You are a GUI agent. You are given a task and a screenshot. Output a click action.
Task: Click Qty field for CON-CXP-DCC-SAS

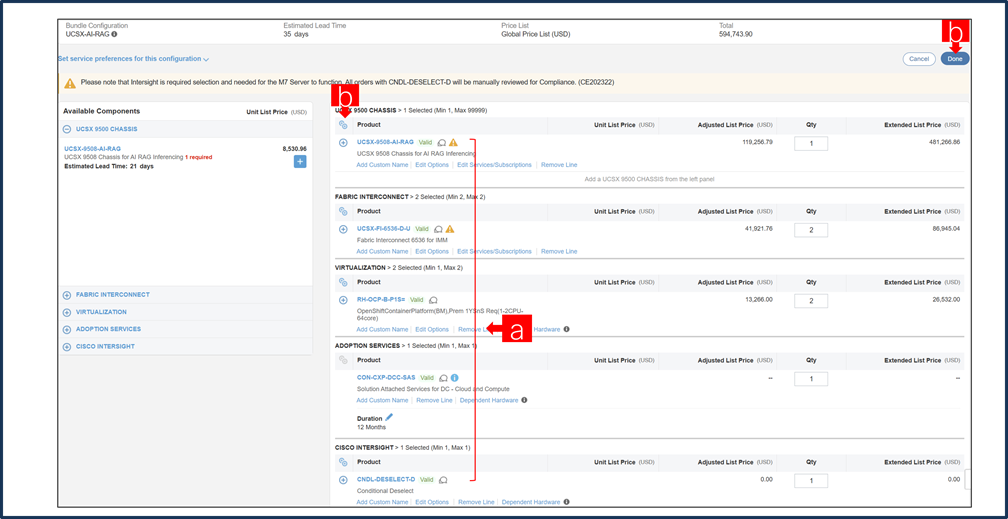coord(811,379)
